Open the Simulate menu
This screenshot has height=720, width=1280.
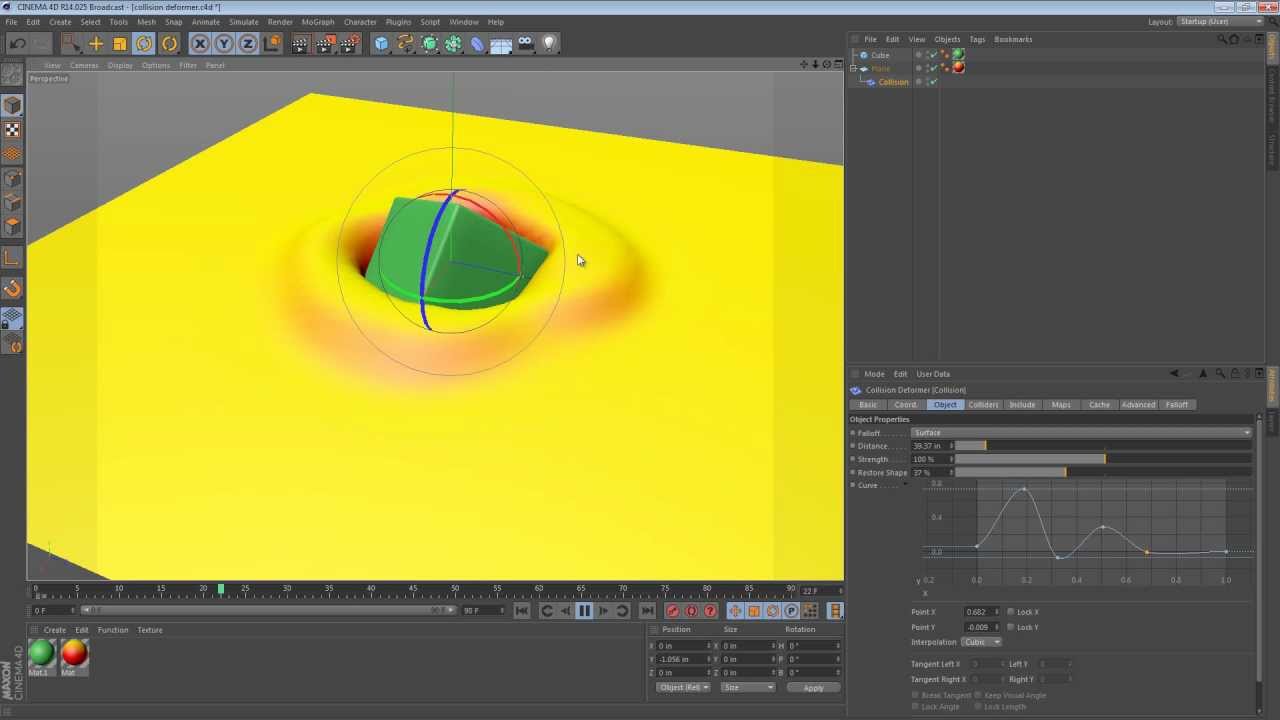(244, 22)
